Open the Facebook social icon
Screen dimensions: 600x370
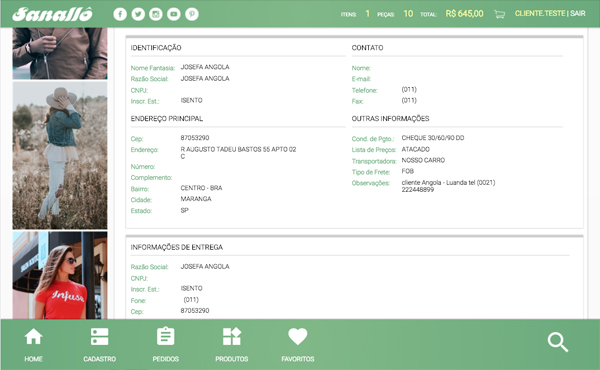tap(120, 14)
